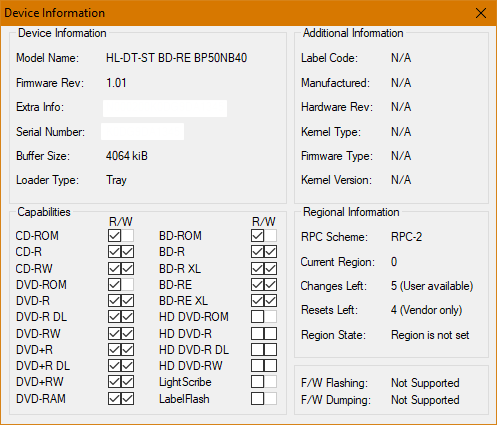The height and width of the screenshot is (425, 497).
Task: Select Hardware Rev N/A value
Action: pyautogui.click(x=401, y=107)
